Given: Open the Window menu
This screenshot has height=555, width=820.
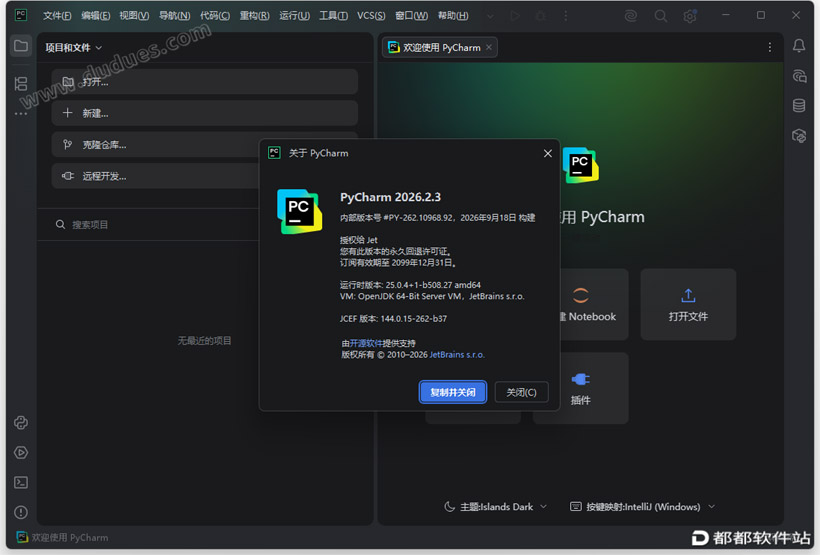Looking at the screenshot, I should coord(412,16).
